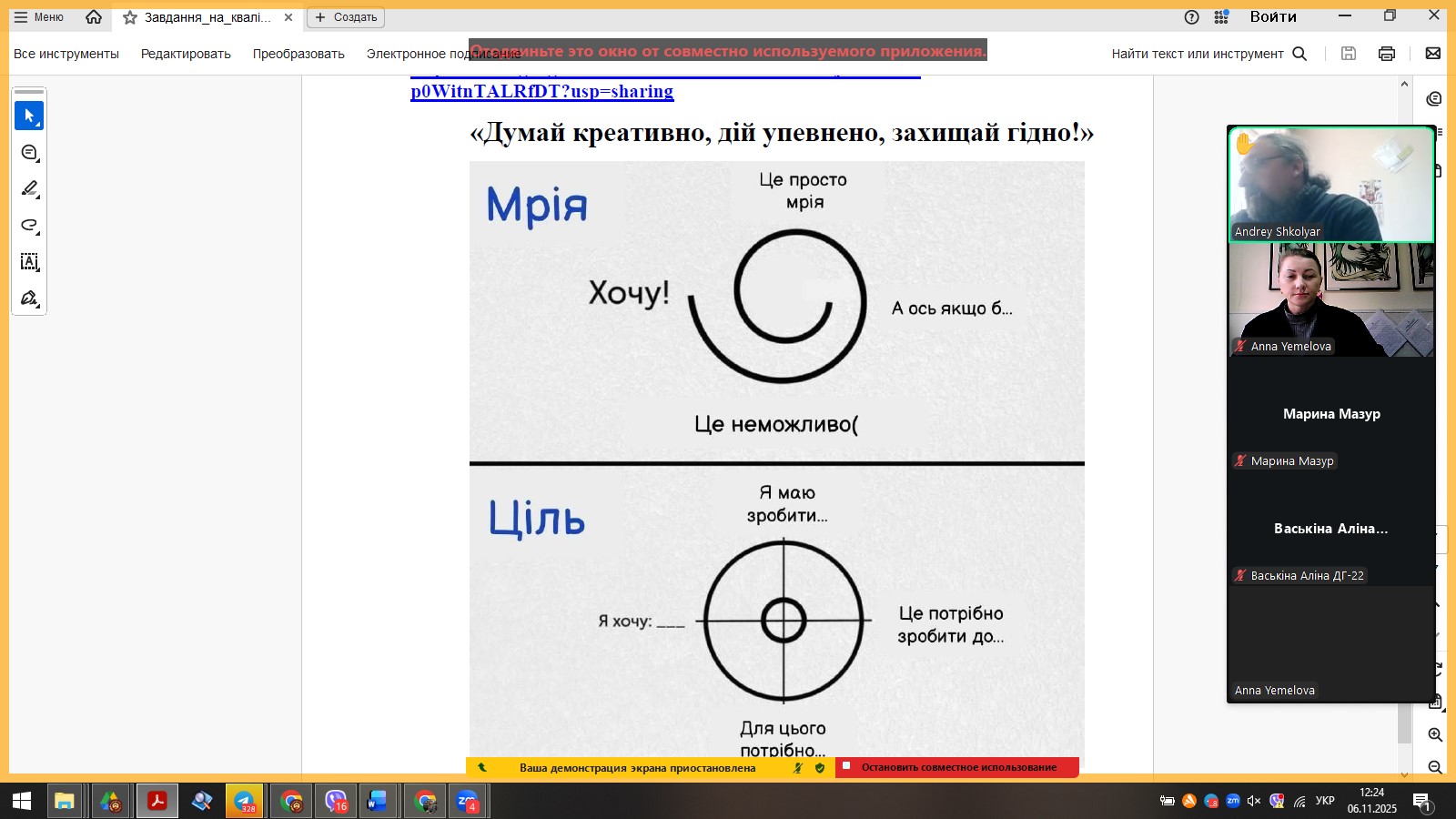Click Anna Yemelova's video thumbnail
This screenshot has height=819, width=1456.
[x=1330, y=300]
